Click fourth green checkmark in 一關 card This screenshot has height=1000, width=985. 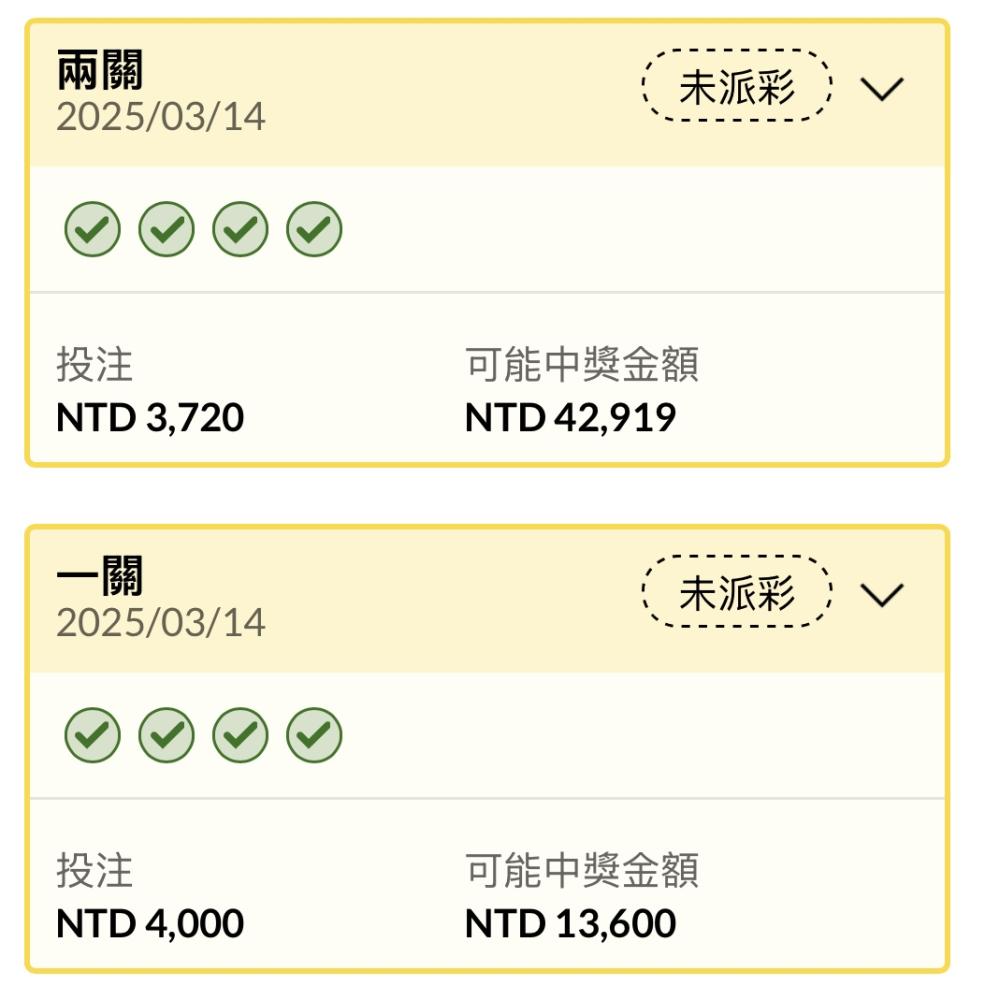click(315, 735)
